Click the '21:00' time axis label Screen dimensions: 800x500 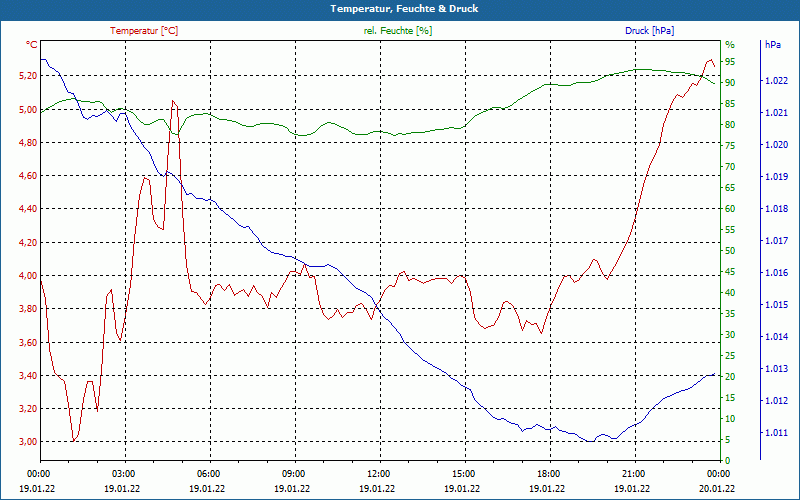click(633, 474)
